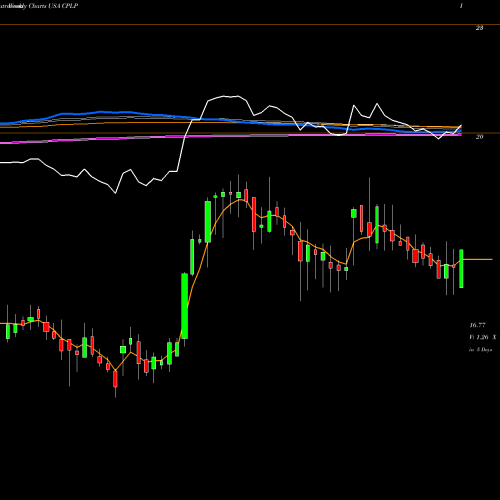Image resolution: width=500 pixels, height=500 pixels.
Task: Click the '20' price axis label
Action: (479, 137)
